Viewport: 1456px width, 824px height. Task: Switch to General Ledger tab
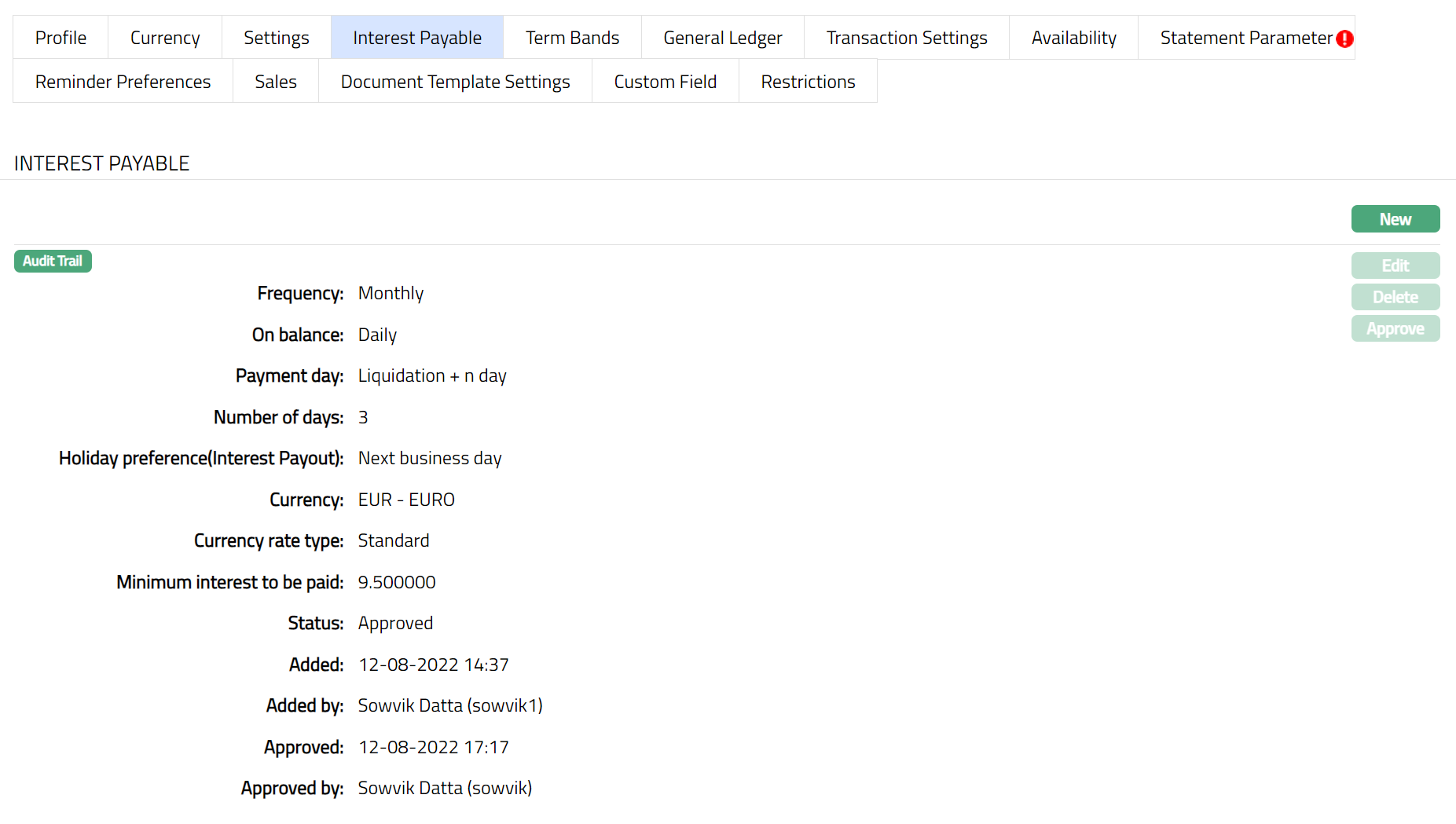(722, 38)
